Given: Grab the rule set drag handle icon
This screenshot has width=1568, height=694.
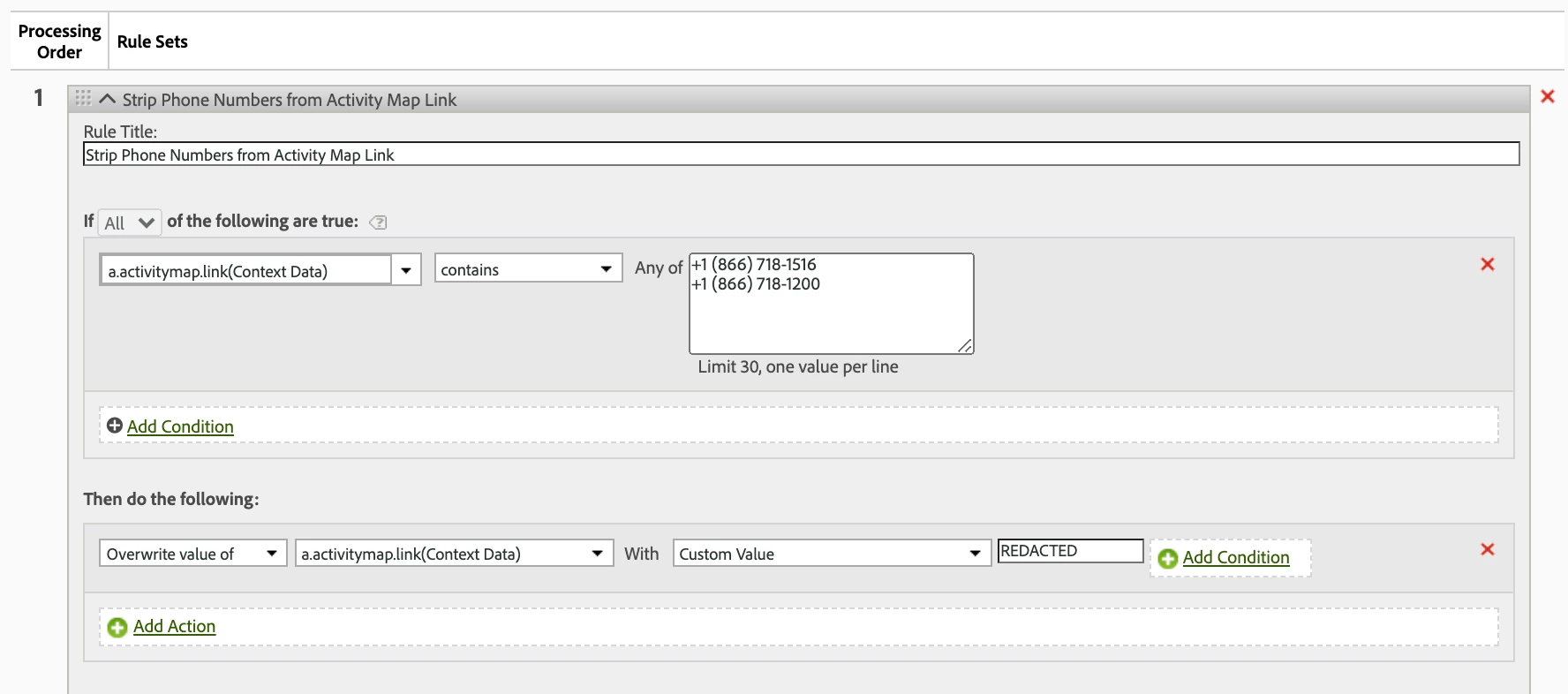Looking at the screenshot, I should (x=83, y=98).
